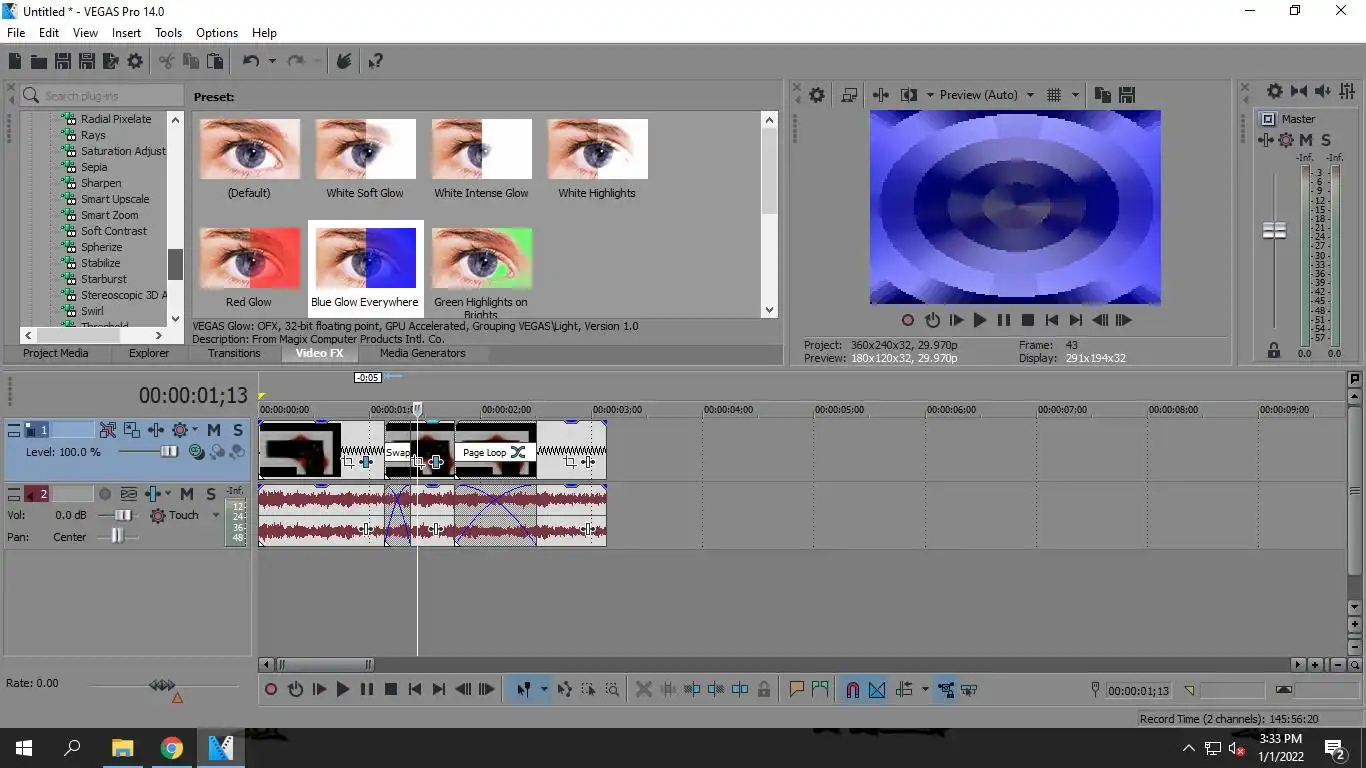Viewport: 1366px width, 768px height.
Task: Mute the Master bus
Action: 1306,140
